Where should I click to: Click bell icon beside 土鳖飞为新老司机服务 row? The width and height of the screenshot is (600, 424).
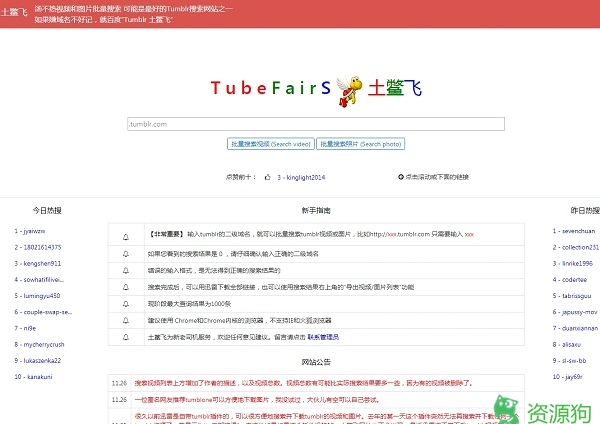pyautogui.click(x=126, y=337)
